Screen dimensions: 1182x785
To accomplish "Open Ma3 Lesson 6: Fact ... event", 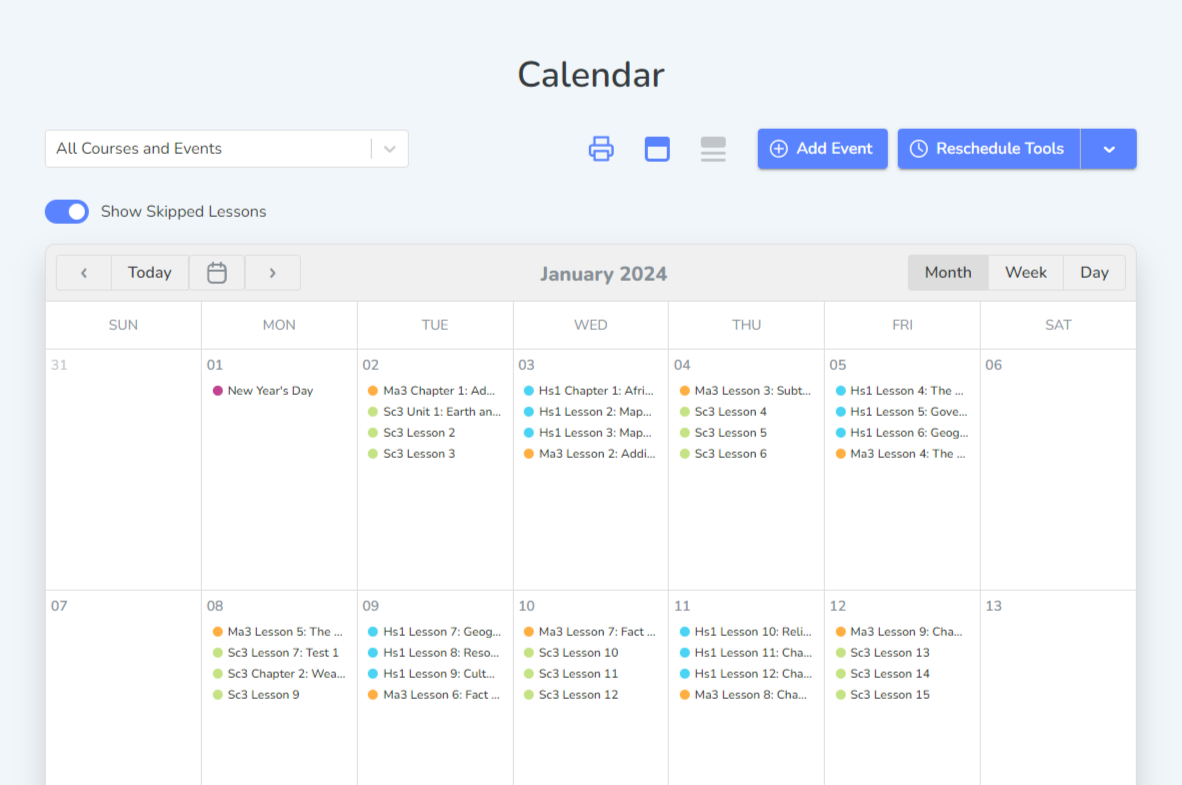I will 434,695.
